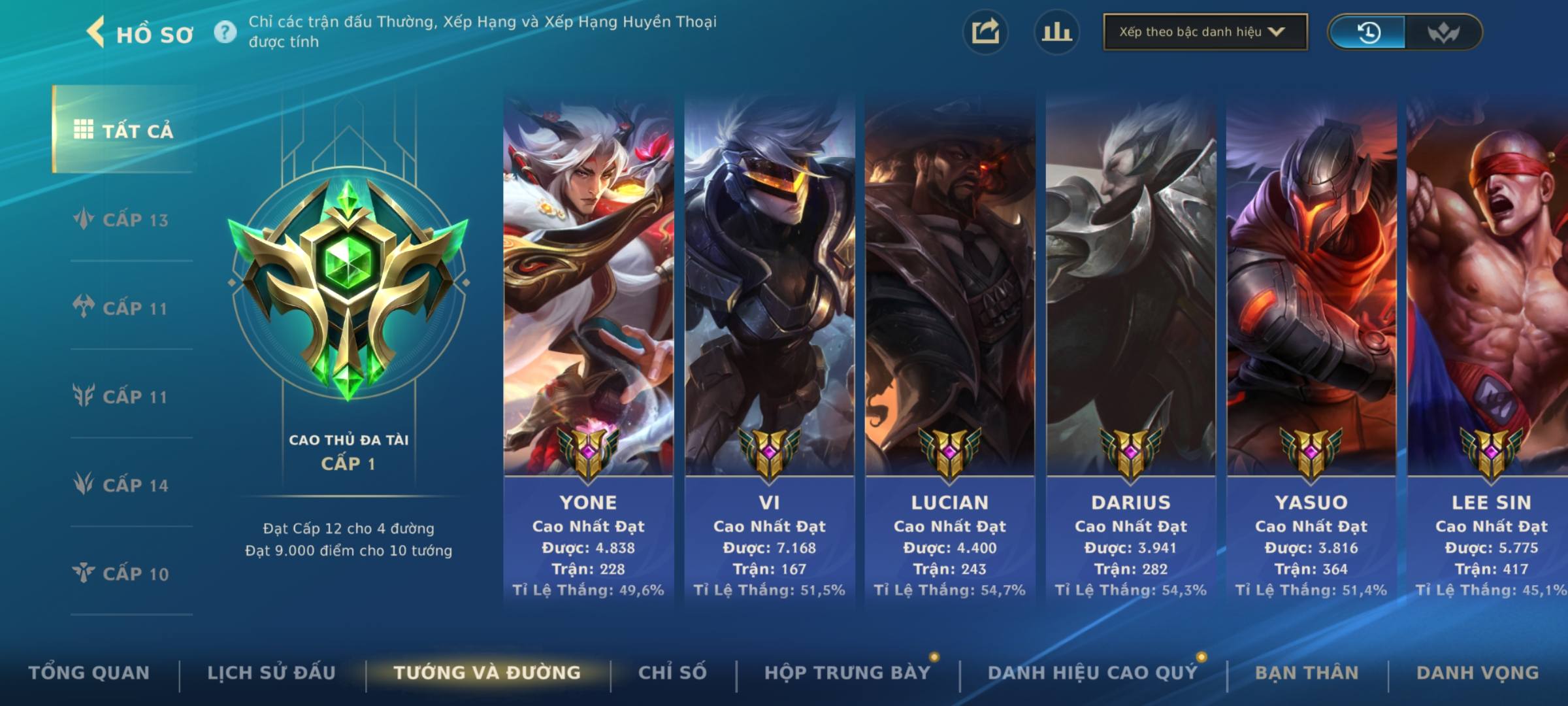Tap the mastery badge under Vi

(769, 452)
